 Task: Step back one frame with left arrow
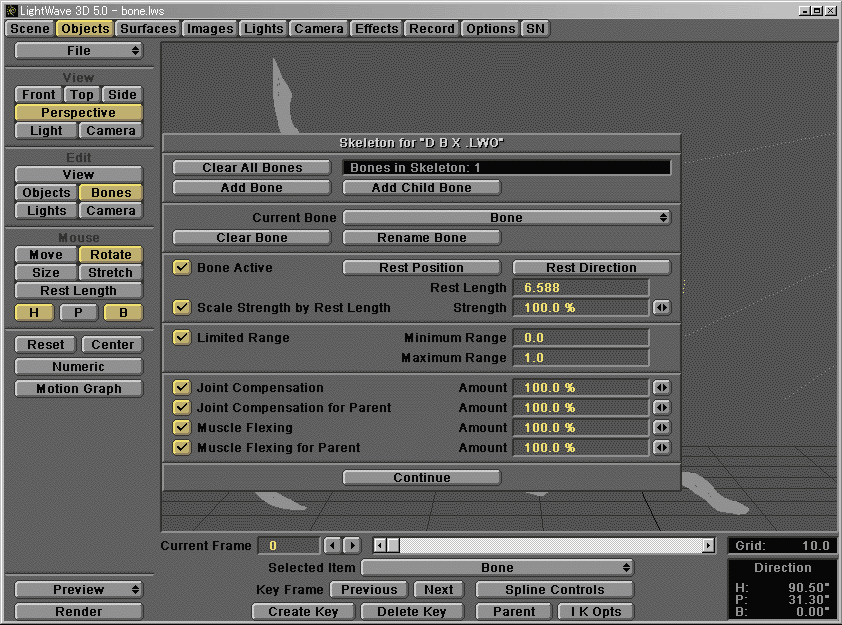[x=333, y=546]
